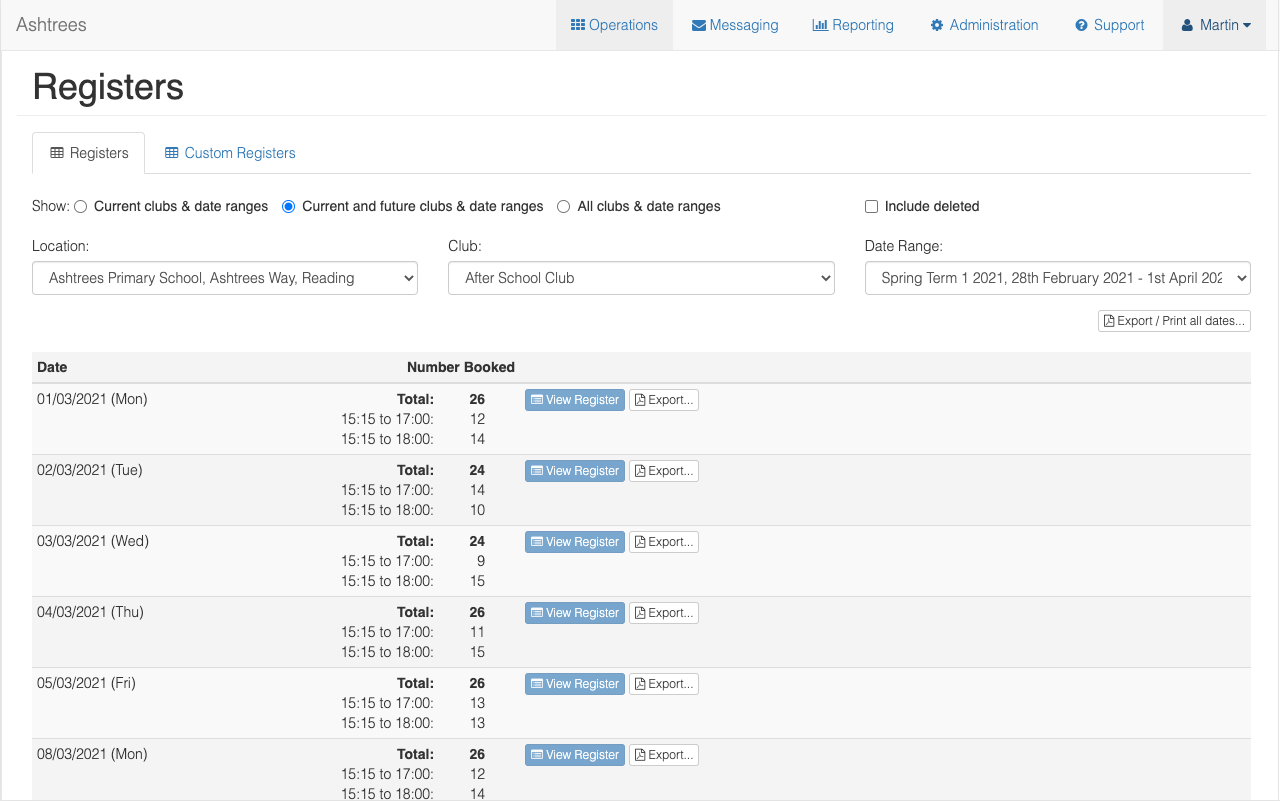Click the 01/03/2021 (Mon) date cell
The height and width of the screenshot is (801, 1280).
[92, 399]
